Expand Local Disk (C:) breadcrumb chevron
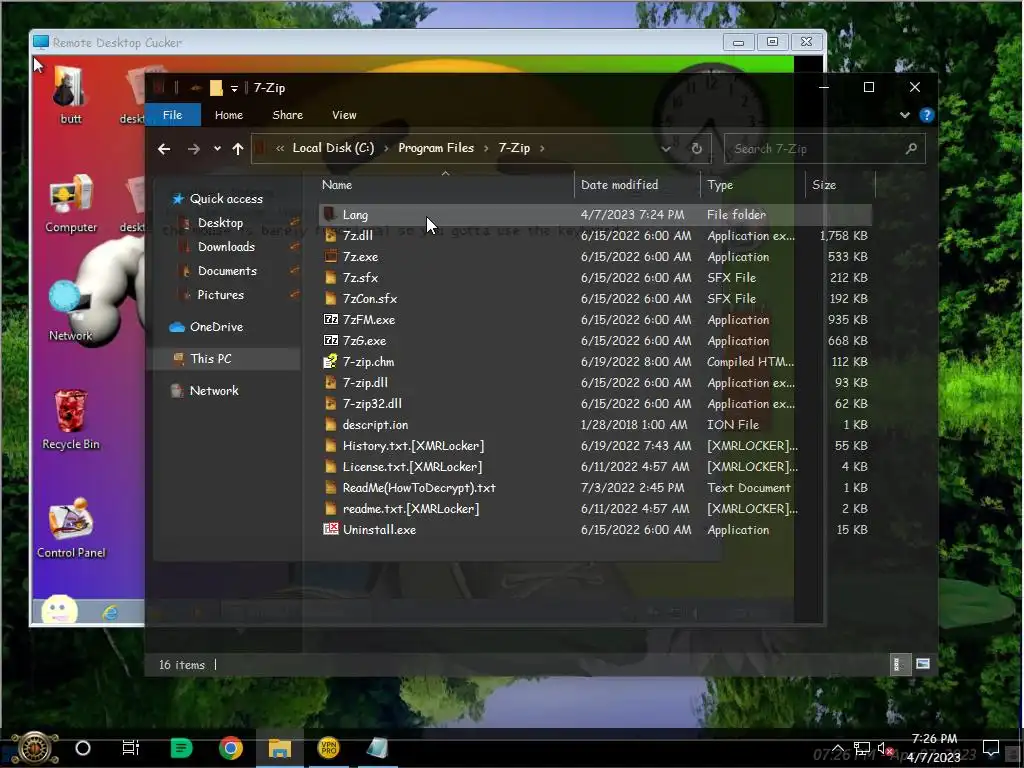The height and width of the screenshot is (768, 1024). (x=386, y=148)
